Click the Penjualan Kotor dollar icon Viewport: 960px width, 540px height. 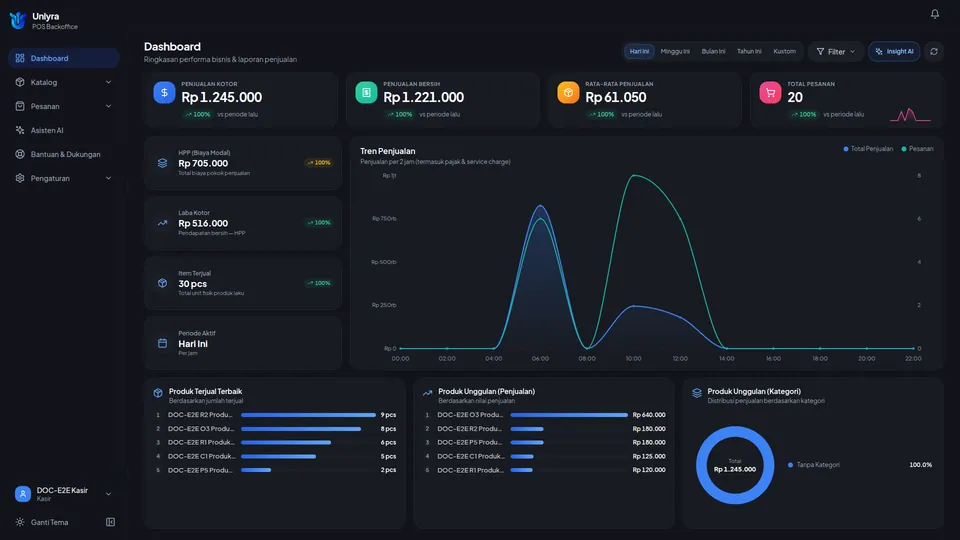[164, 92]
